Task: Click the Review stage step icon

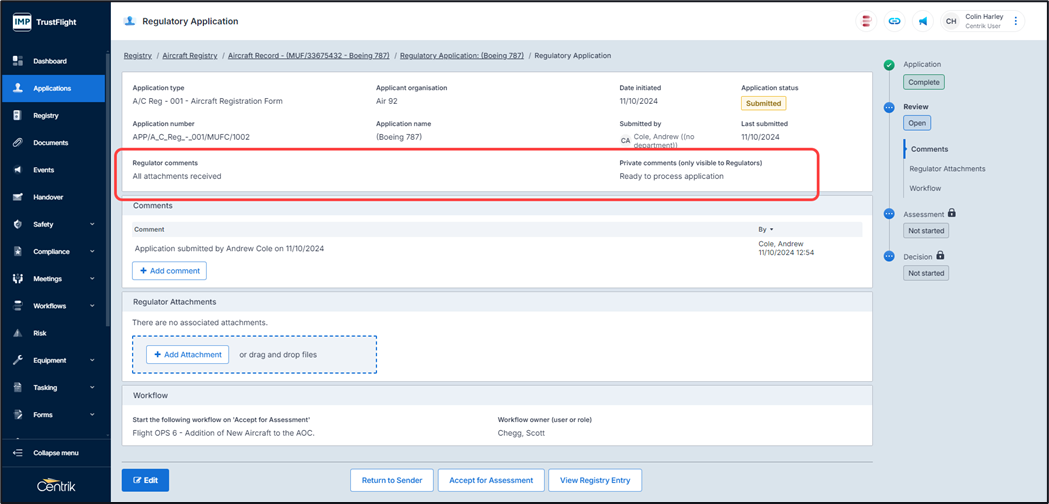Action: point(889,107)
